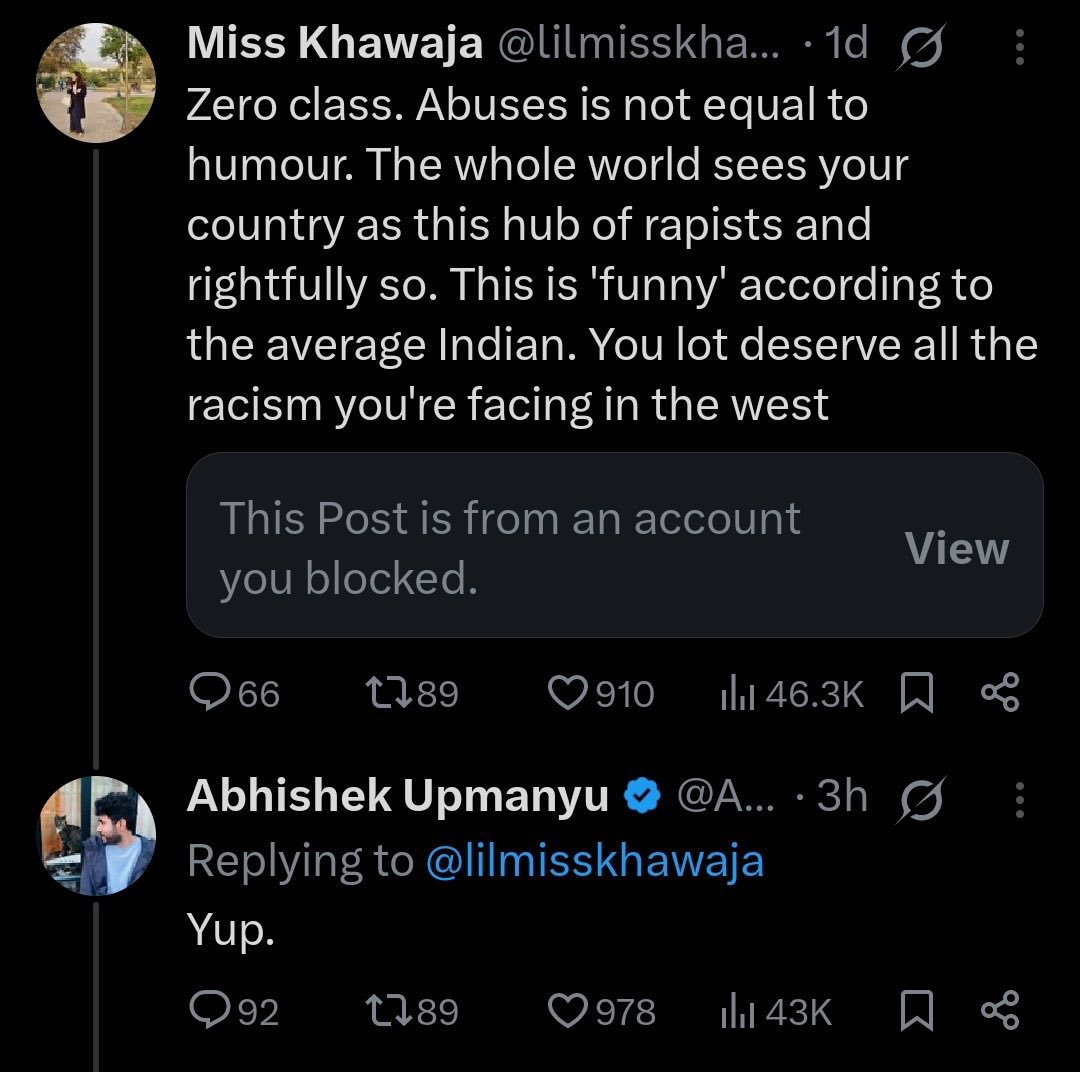Open Abhishek Upmanyu's profile picture
The image size is (1080, 1072).
[96, 836]
